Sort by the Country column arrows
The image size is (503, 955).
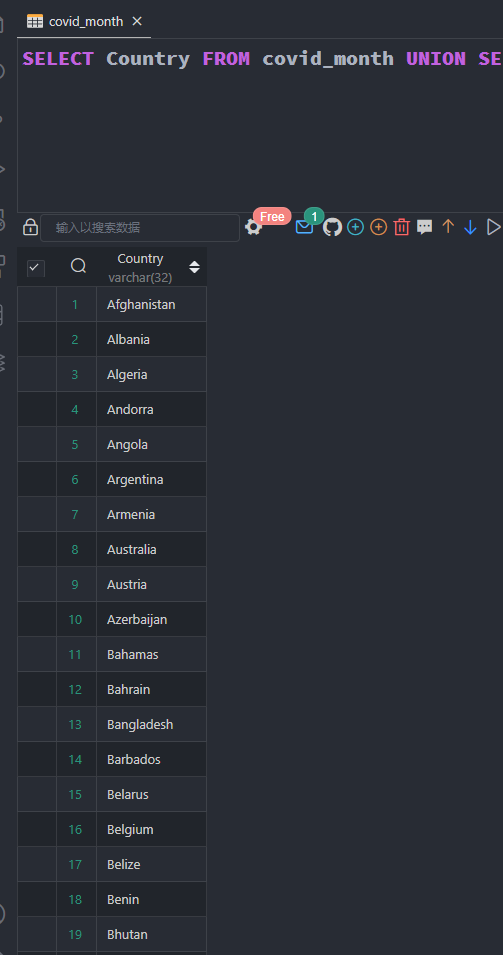[x=194, y=267]
